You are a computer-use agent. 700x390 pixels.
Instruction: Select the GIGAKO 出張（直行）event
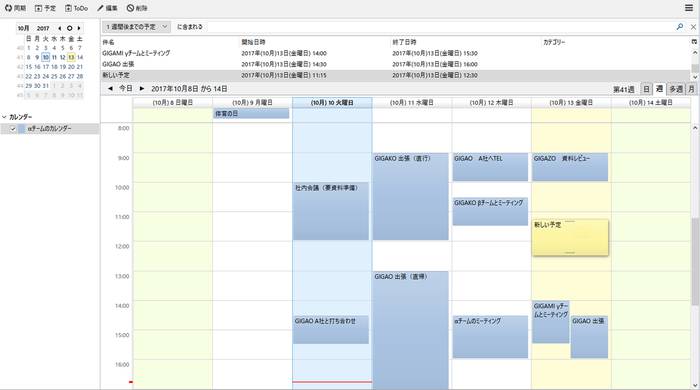click(x=411, y=196)
